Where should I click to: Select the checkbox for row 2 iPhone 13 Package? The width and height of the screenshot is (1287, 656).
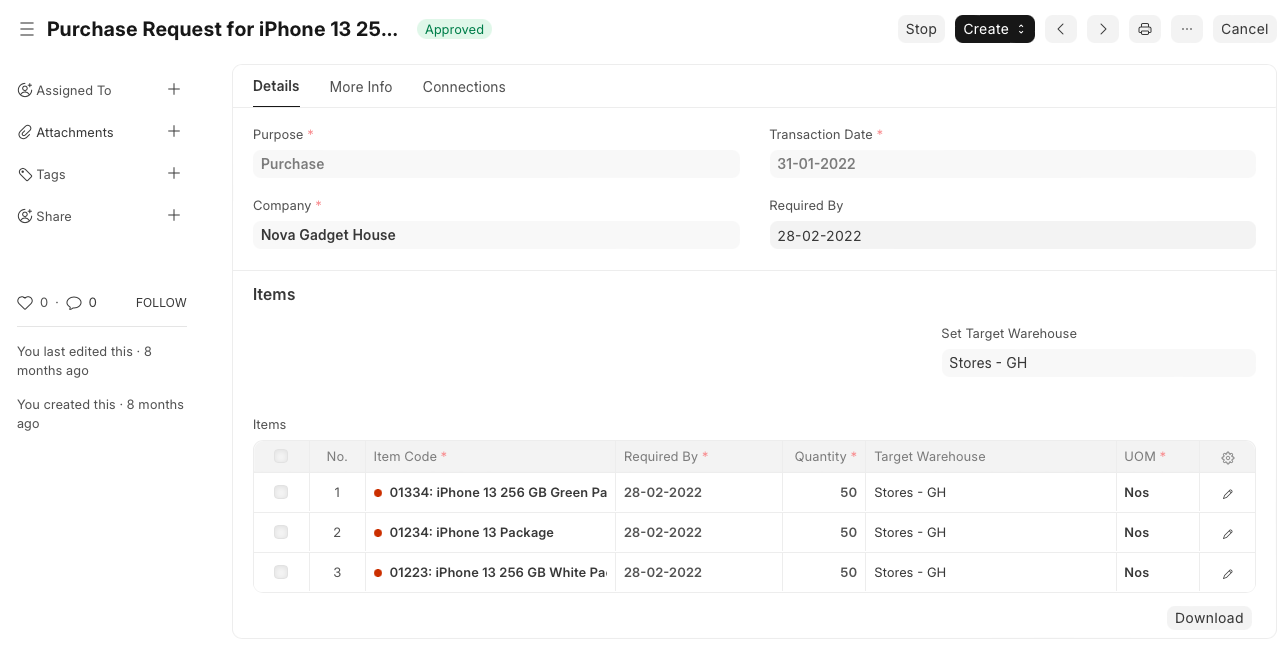(x=281, y=532)
